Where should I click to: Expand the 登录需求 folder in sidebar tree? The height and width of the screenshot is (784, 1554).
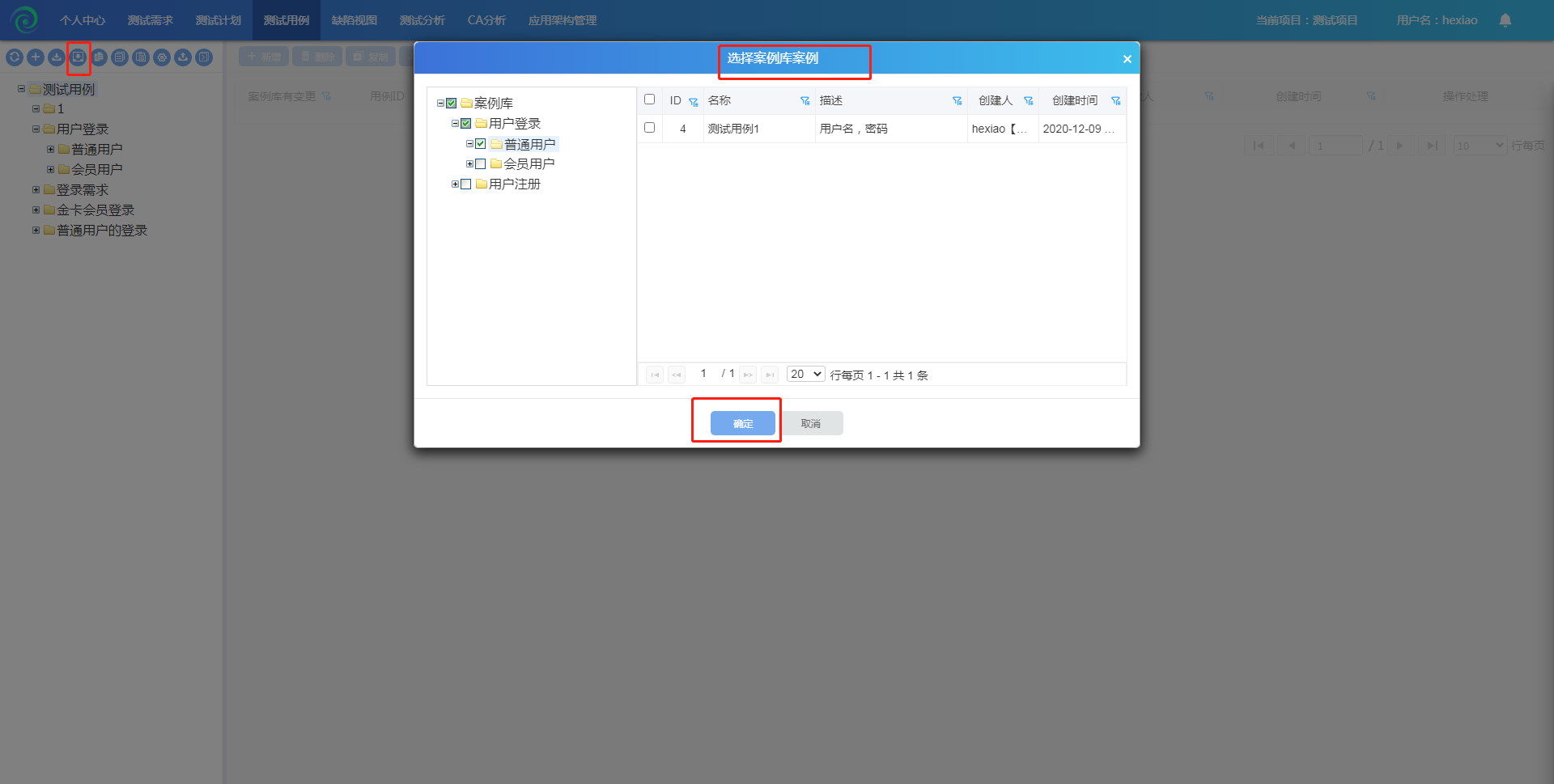36,190
